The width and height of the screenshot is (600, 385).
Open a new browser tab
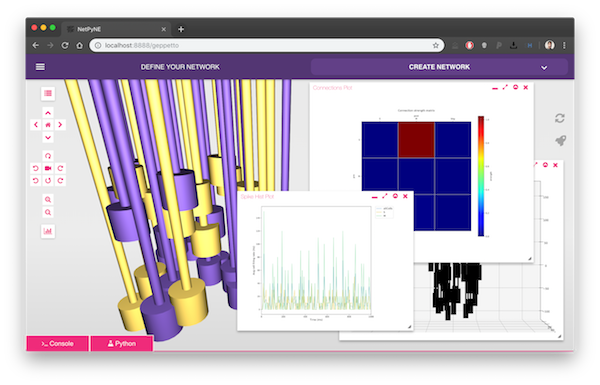coord(181,29)
